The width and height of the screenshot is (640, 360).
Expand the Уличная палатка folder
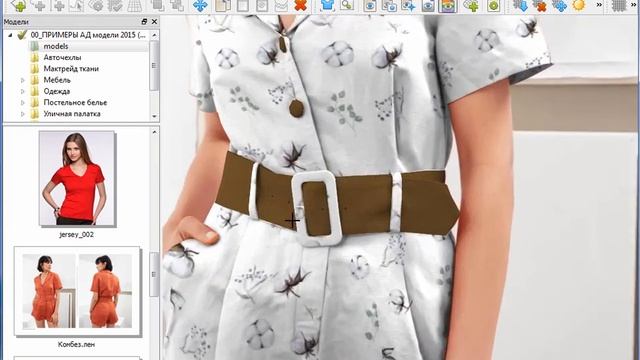coord(23,114)
